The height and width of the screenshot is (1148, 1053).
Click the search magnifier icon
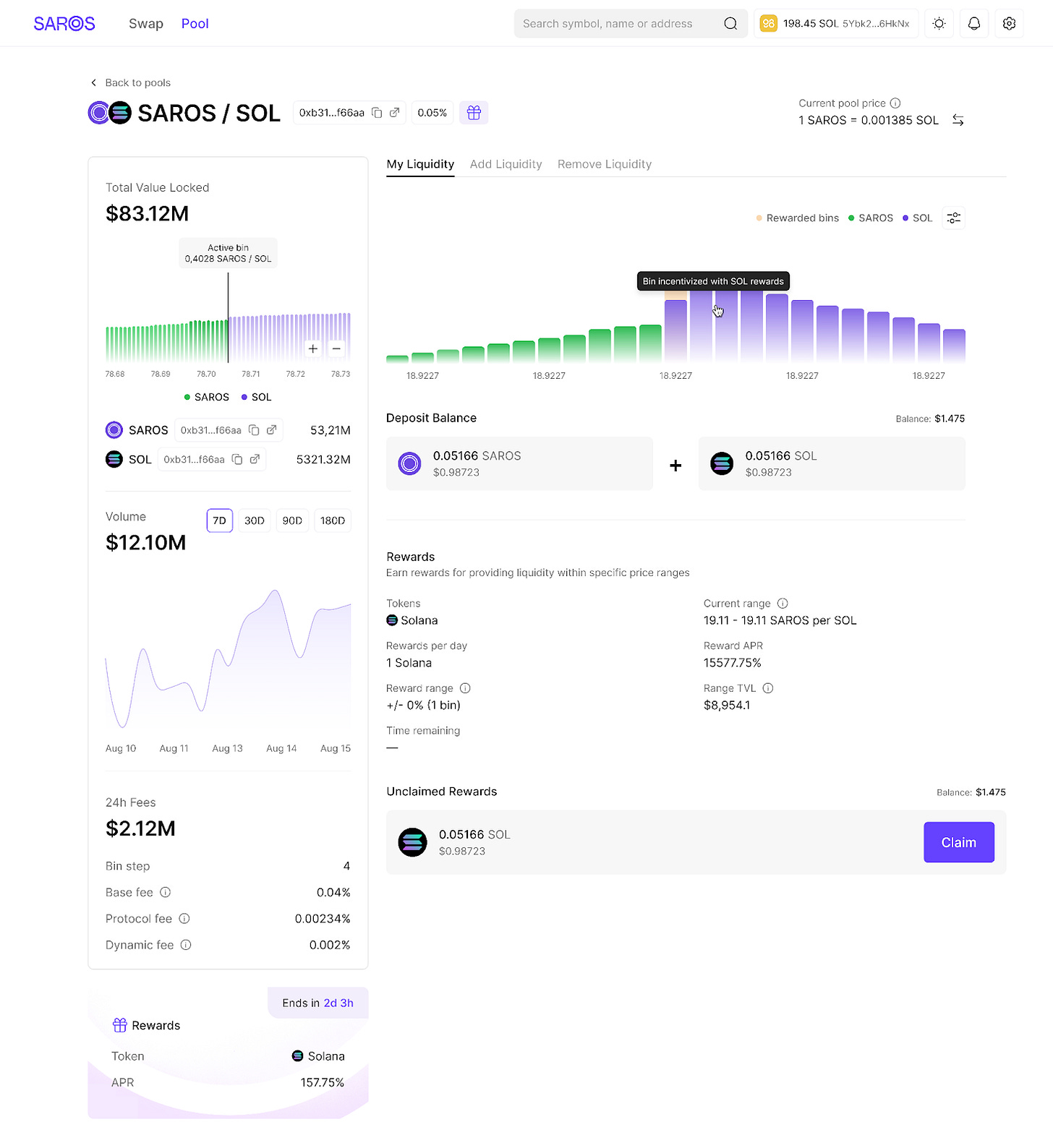(x=730, y=24)
